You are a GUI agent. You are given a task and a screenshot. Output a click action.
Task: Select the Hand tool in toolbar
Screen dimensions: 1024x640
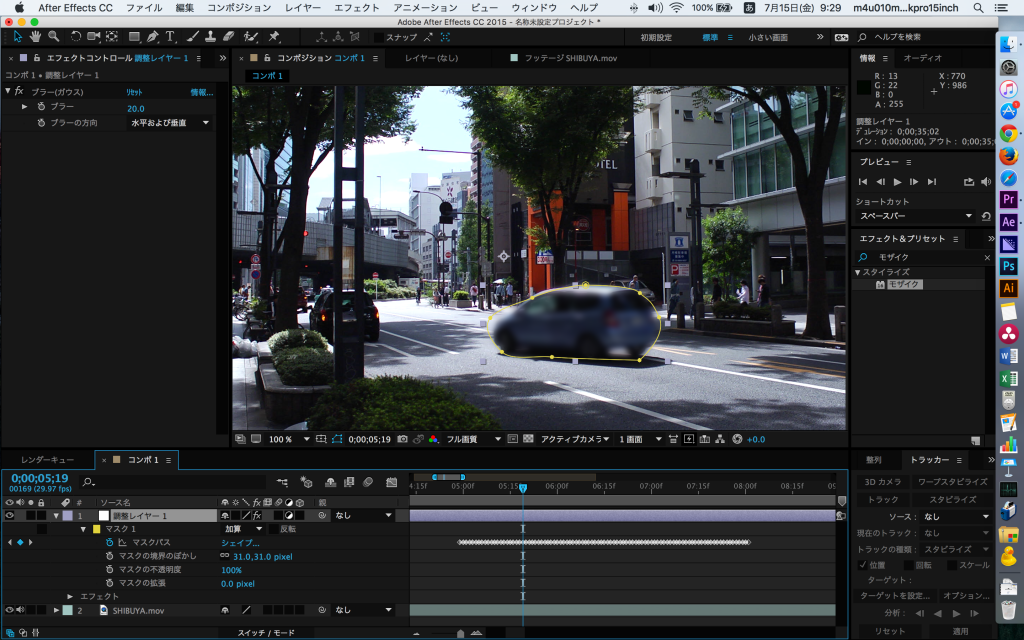tap(36, 37)
